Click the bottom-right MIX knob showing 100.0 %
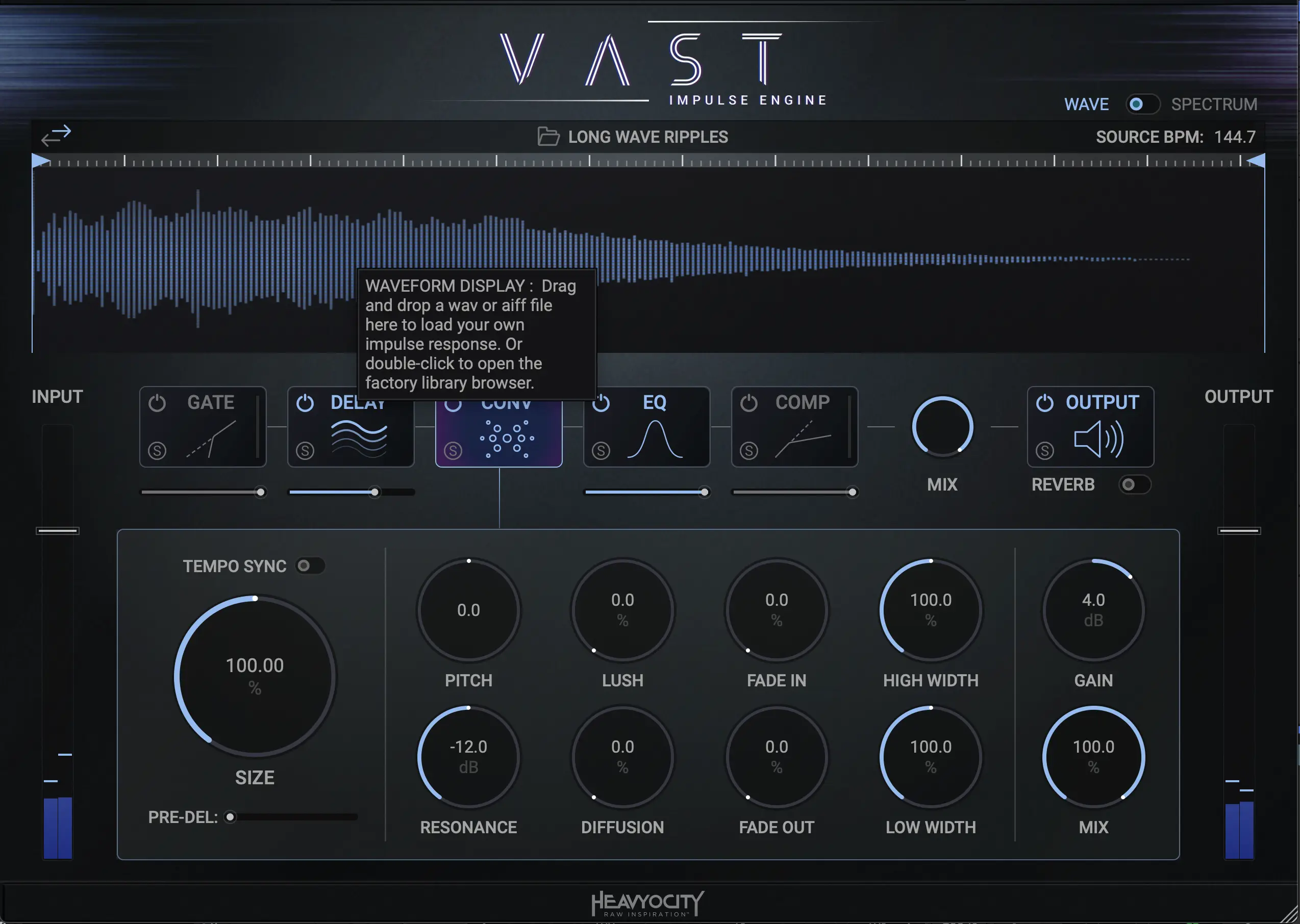 click(x=1093, y=757)
